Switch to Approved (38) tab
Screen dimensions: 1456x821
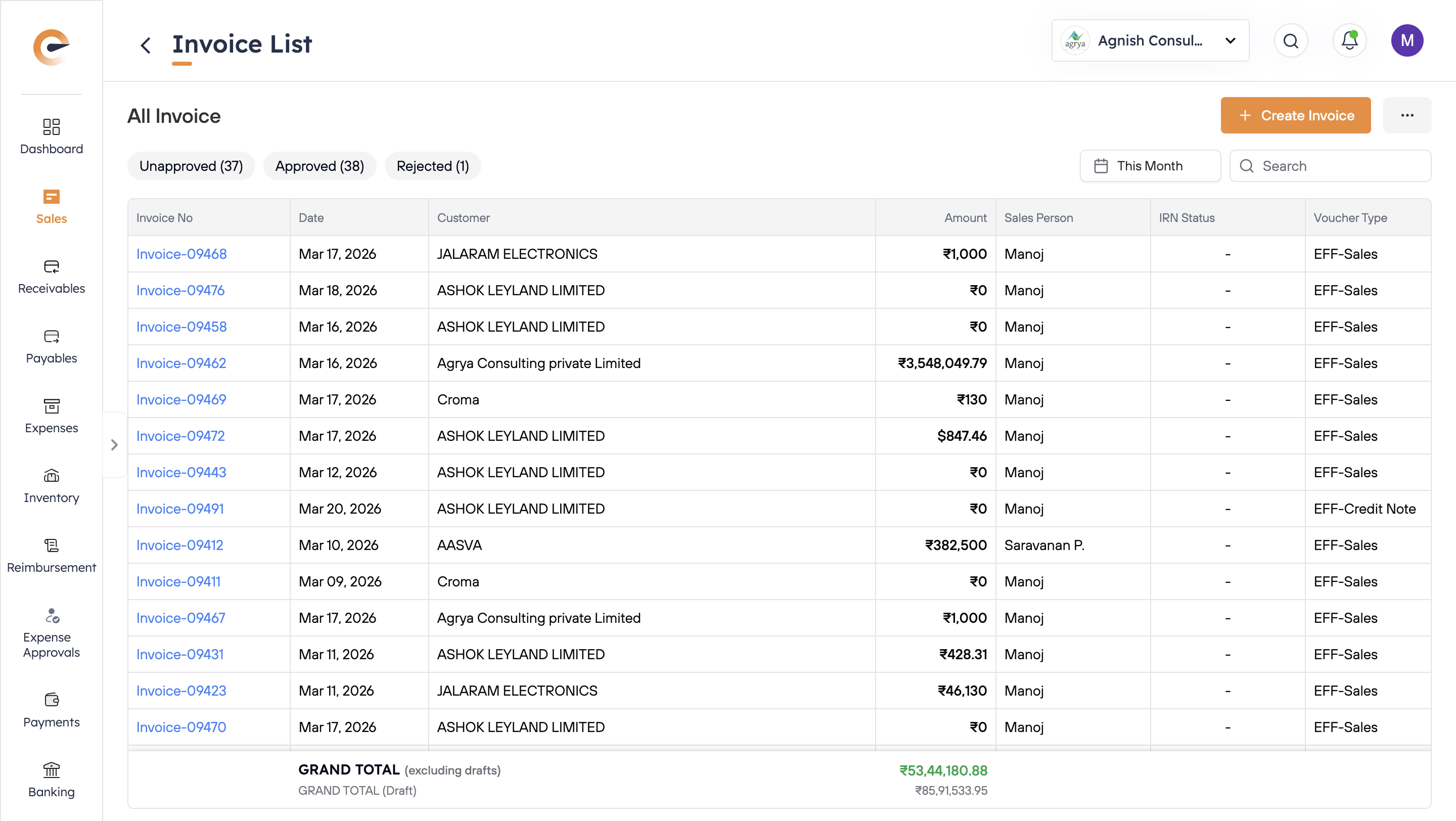(320, 166)
